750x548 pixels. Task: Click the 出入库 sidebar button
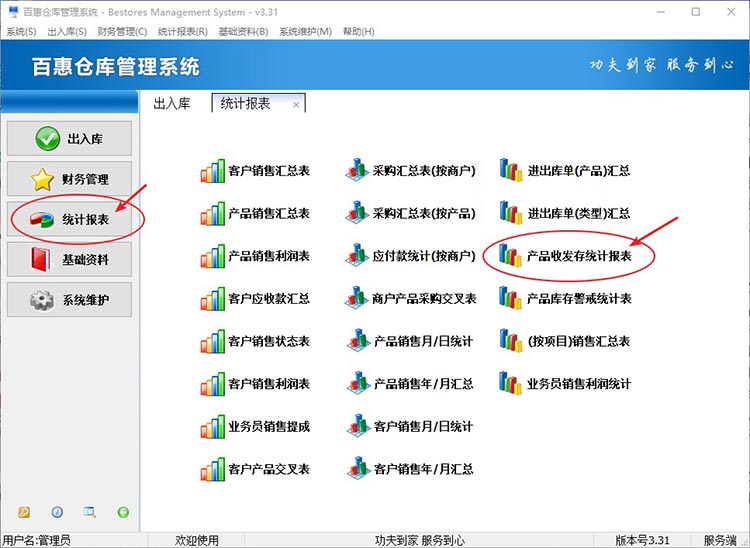[x=69, y=138]
